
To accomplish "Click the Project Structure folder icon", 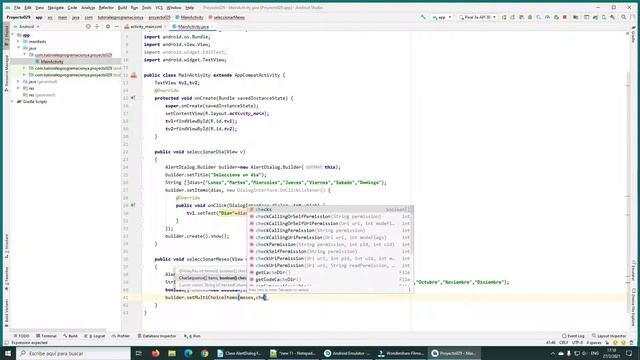I will pos(576,17).
